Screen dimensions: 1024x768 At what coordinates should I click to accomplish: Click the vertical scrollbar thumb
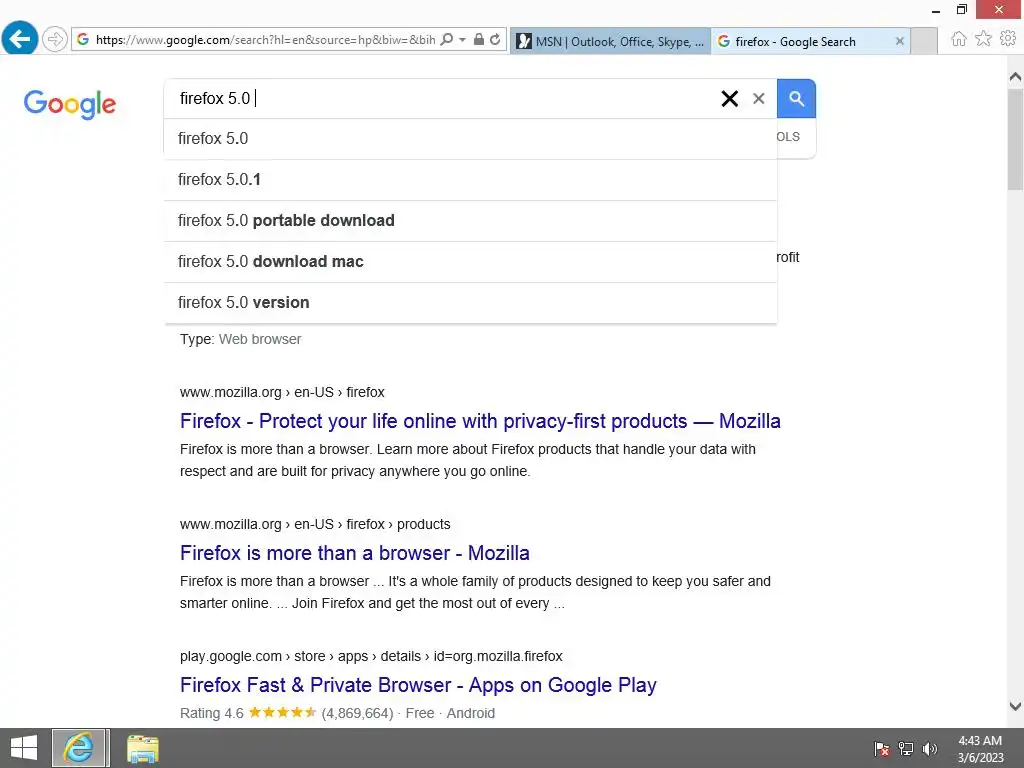click(x=1015, y=140)
